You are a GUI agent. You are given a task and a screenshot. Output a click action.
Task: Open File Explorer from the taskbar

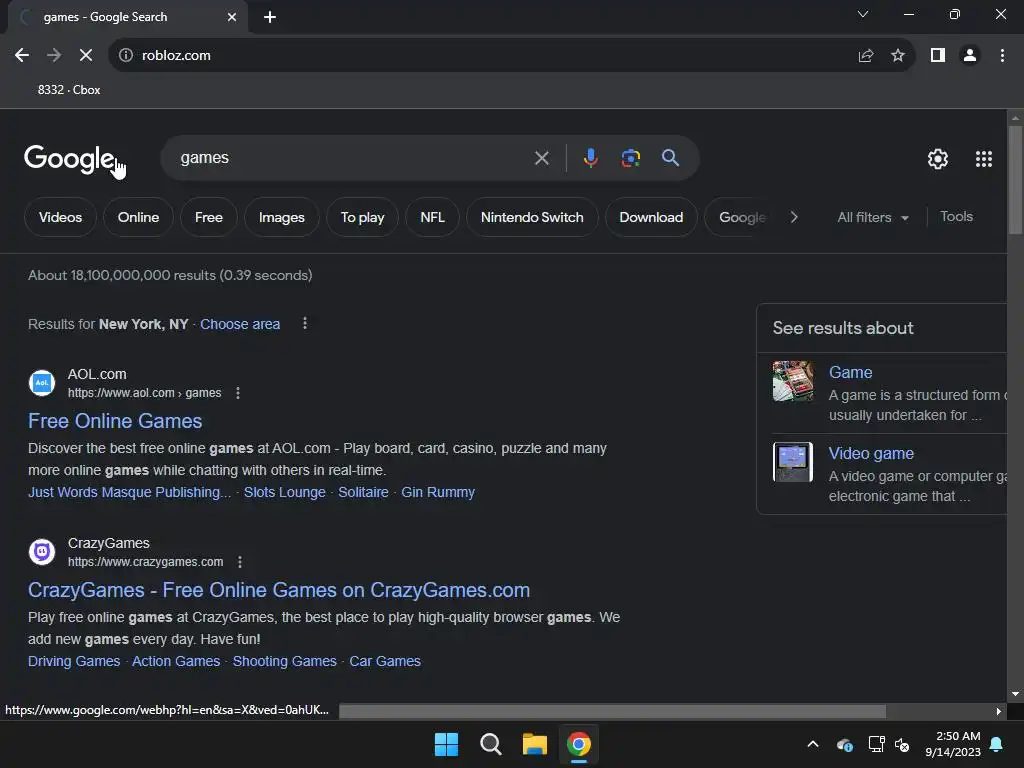click(x=534, y=744)
